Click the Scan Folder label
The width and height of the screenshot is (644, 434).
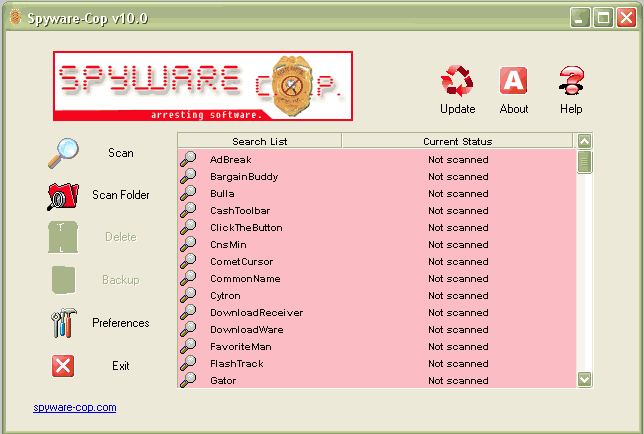pos(121,195)
